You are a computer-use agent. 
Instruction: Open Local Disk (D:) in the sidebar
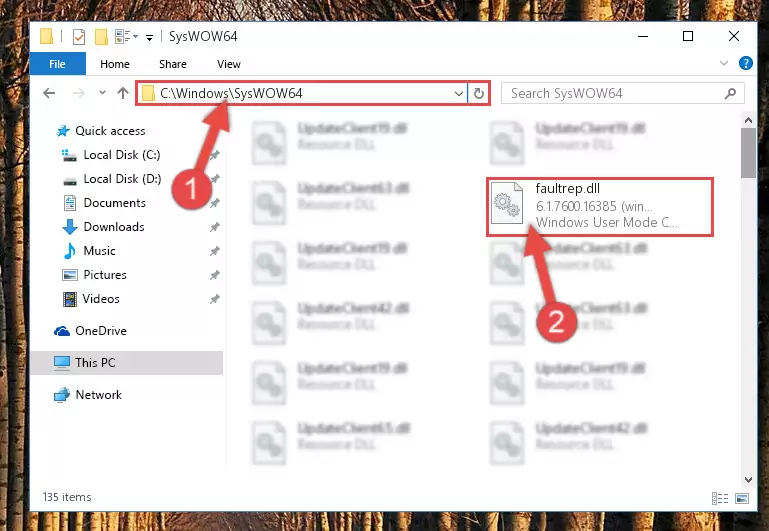click(x=111, y=179)
